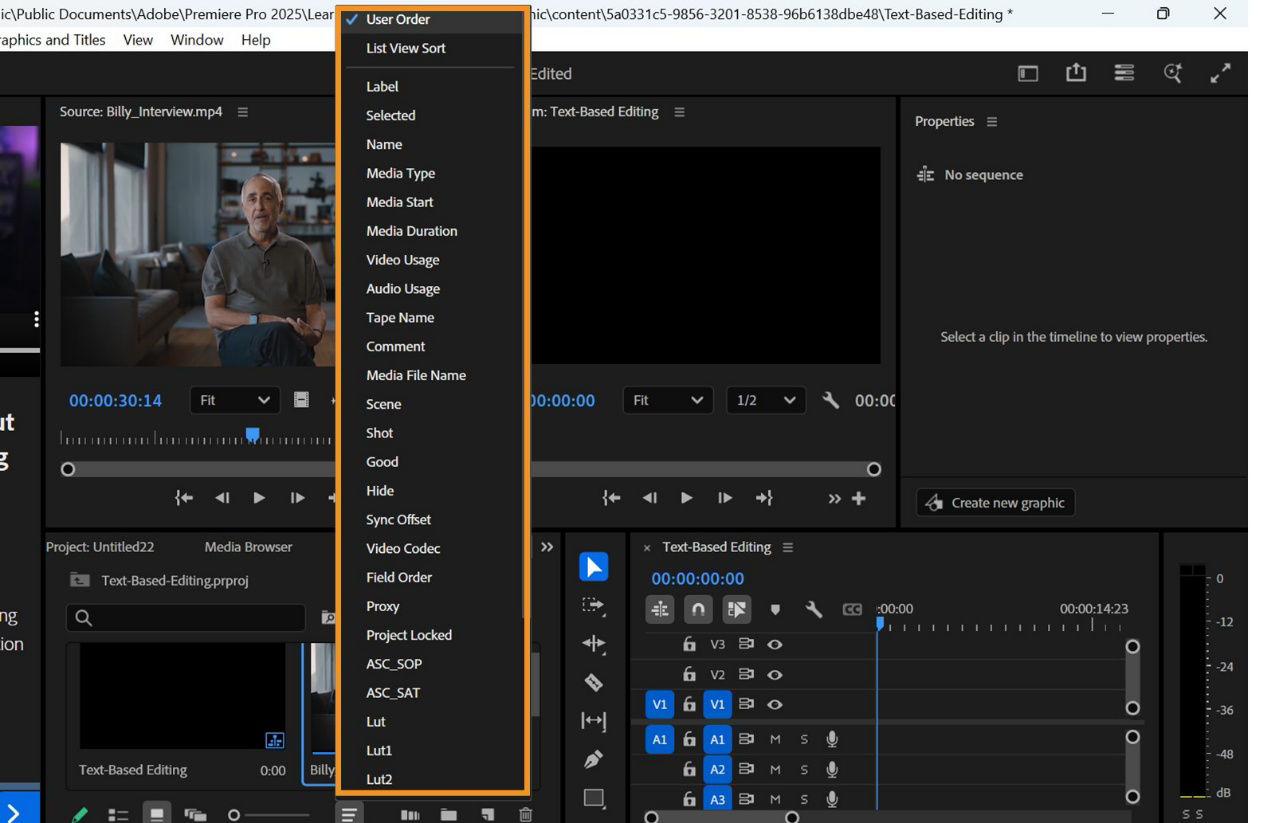Mute audio track A2 with the M button

point(776,769)
